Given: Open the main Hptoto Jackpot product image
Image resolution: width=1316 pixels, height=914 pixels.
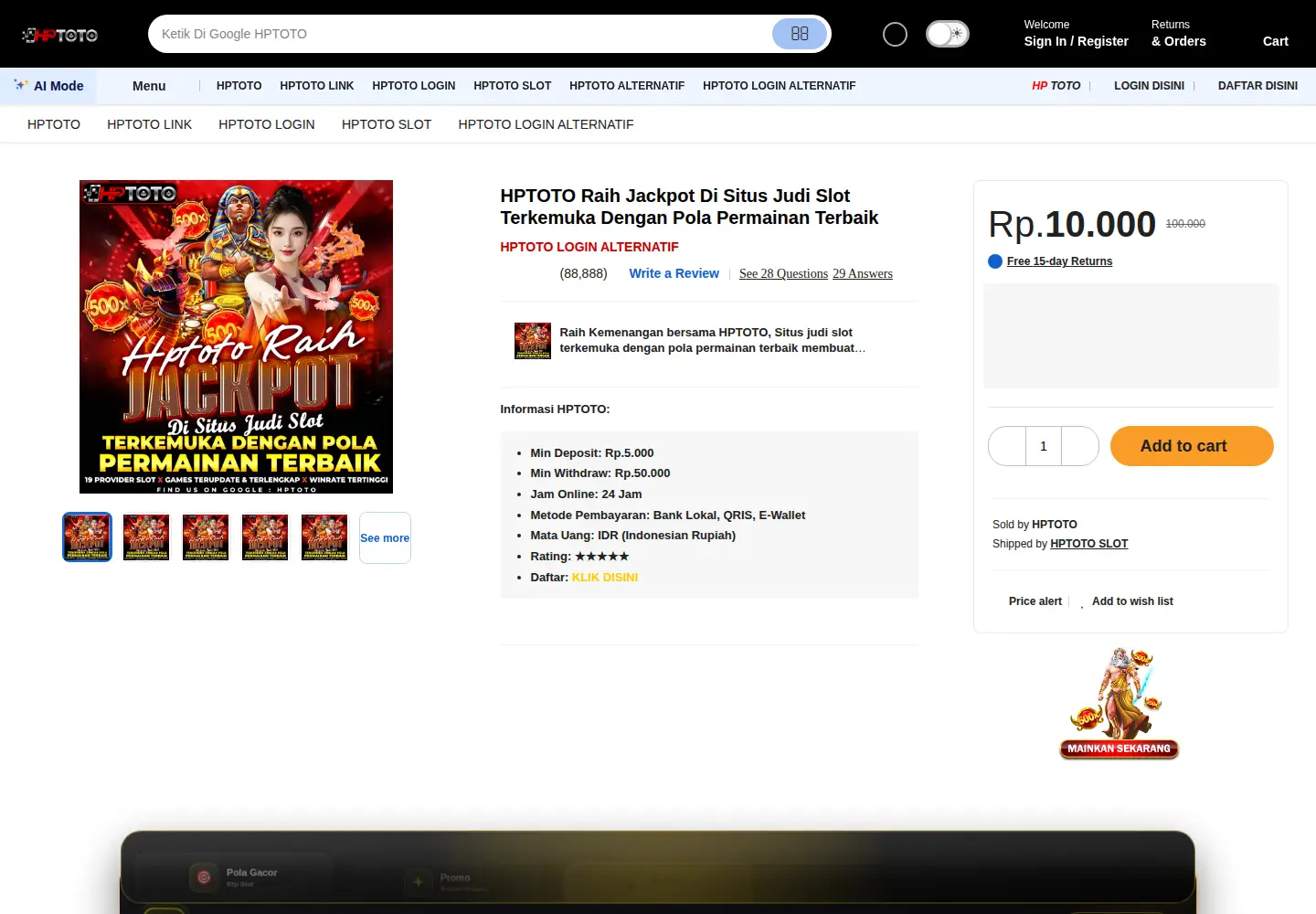Looking at the screenshot, I should pos(236,336).
